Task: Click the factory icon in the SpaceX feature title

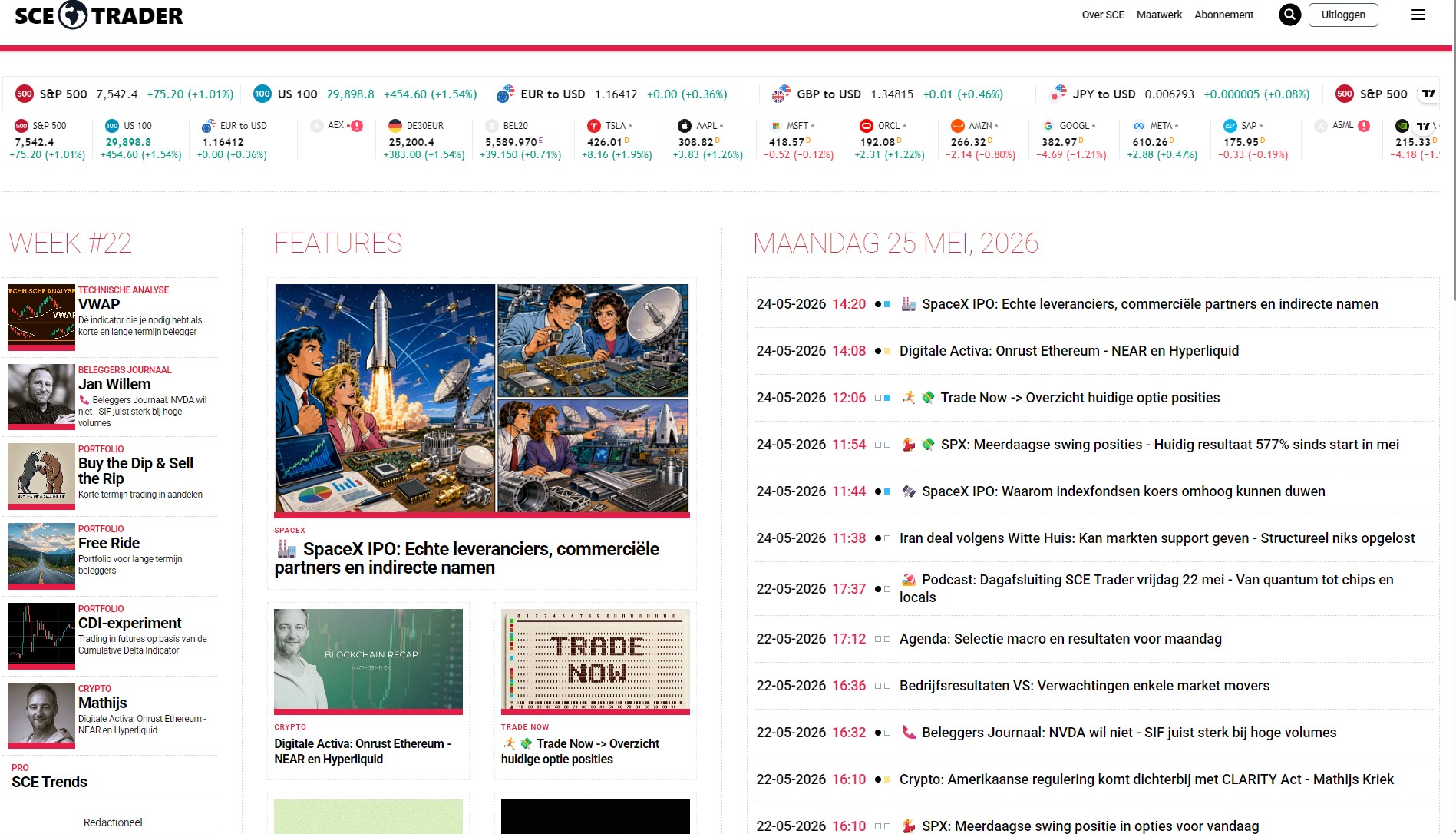Action: [x=286, y=549]
